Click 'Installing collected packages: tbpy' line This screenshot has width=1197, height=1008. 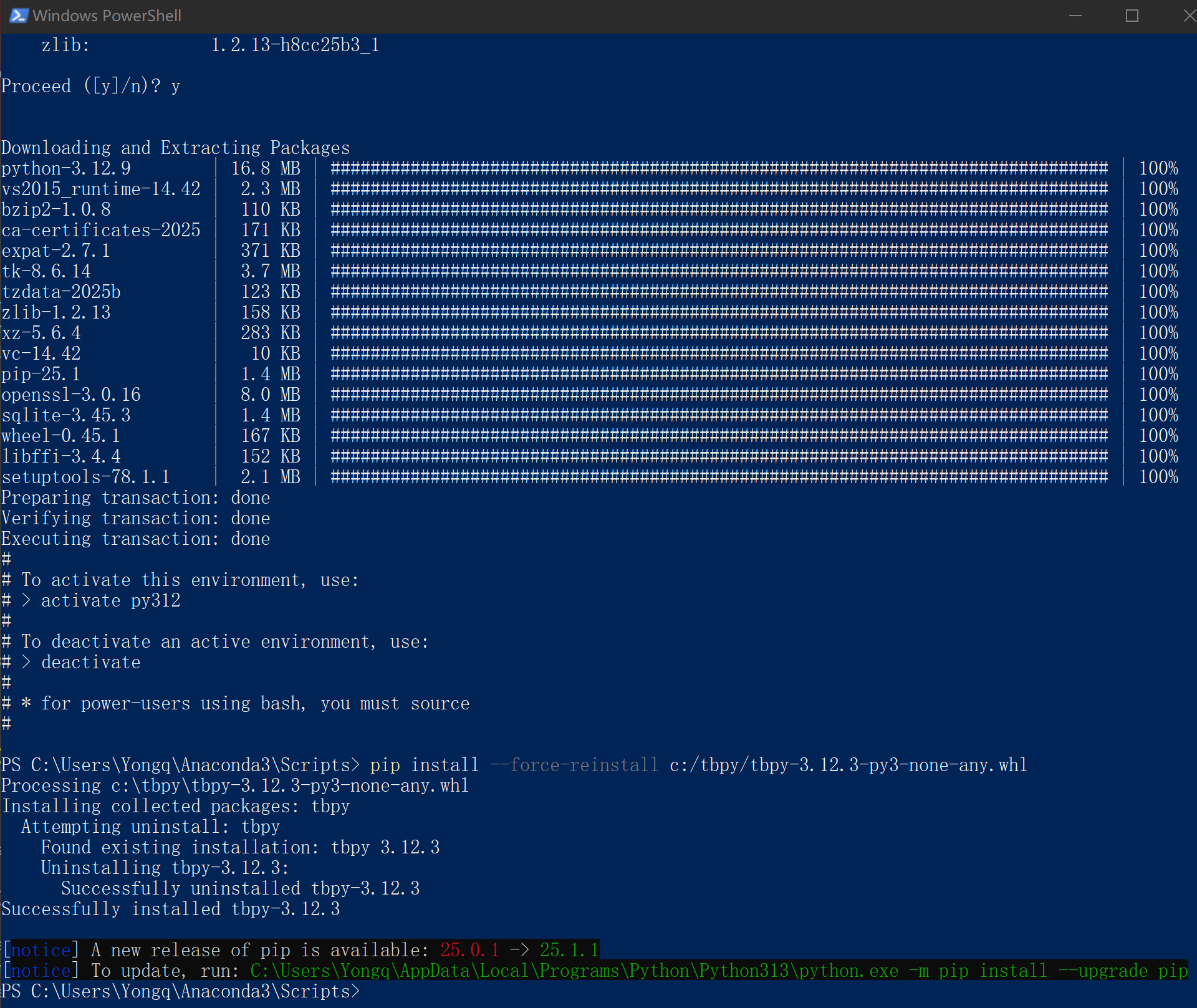point(176,806)
